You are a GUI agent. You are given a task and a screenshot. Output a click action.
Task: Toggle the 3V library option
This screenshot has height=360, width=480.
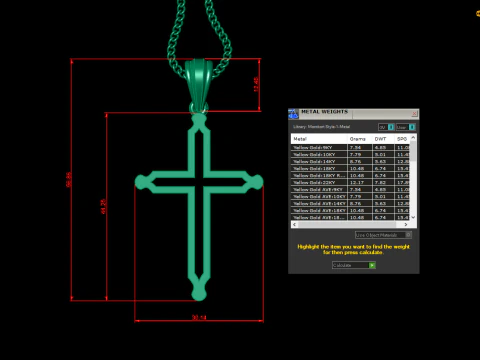click(386, 127)
